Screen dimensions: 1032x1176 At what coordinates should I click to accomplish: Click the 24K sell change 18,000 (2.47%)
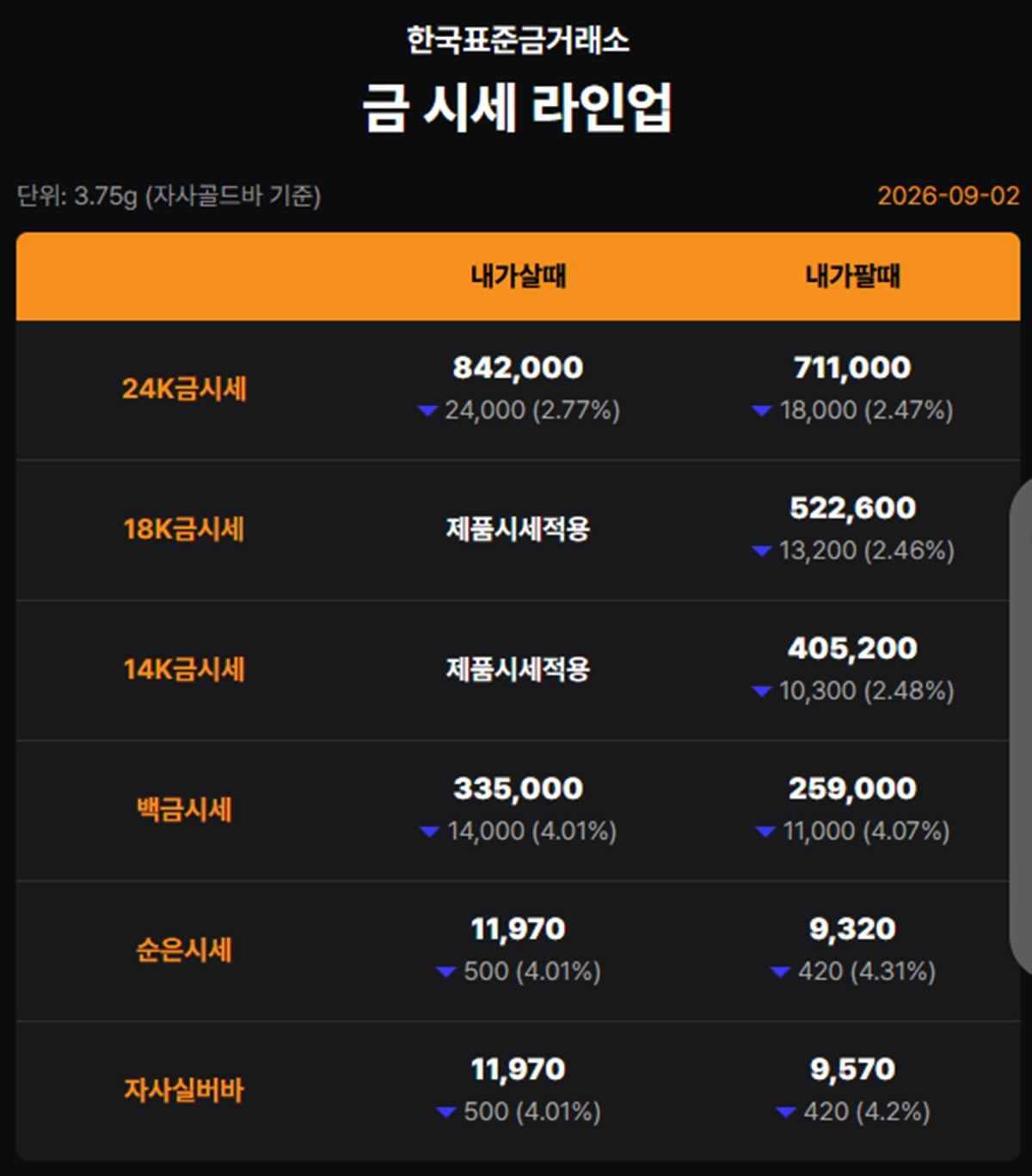coord(866,410)
